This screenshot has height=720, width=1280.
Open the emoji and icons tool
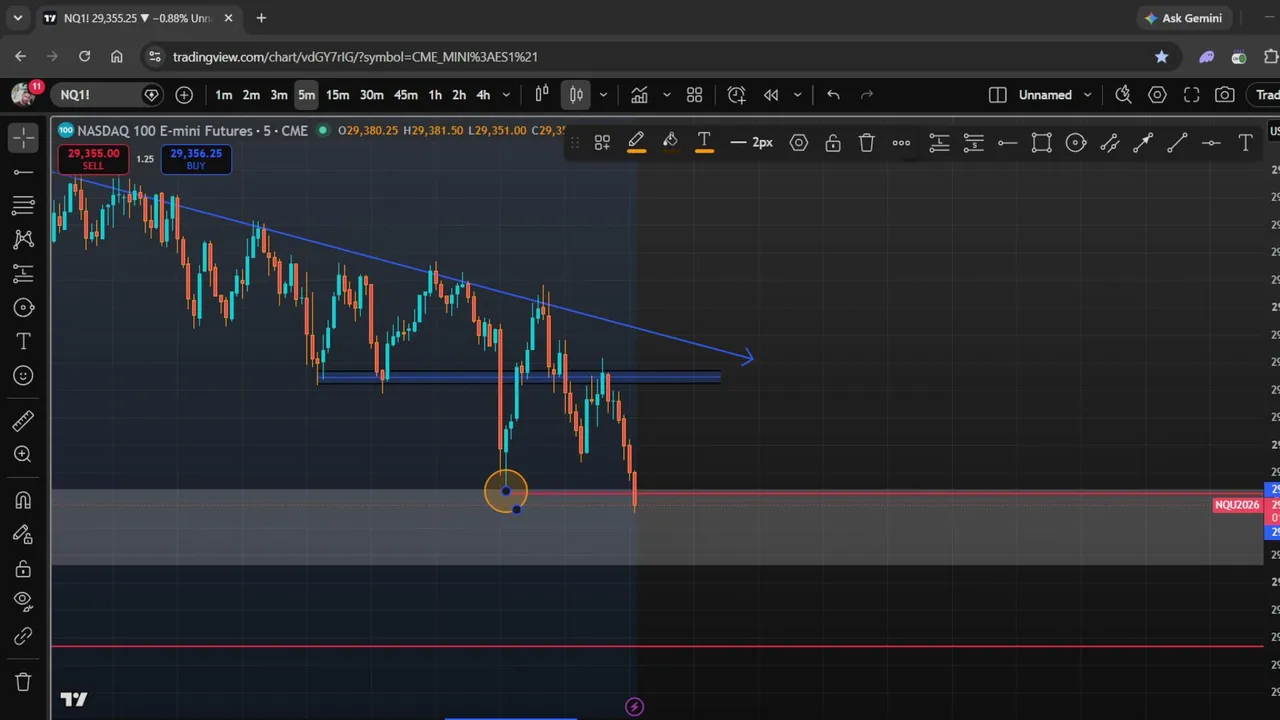point(24,376)
